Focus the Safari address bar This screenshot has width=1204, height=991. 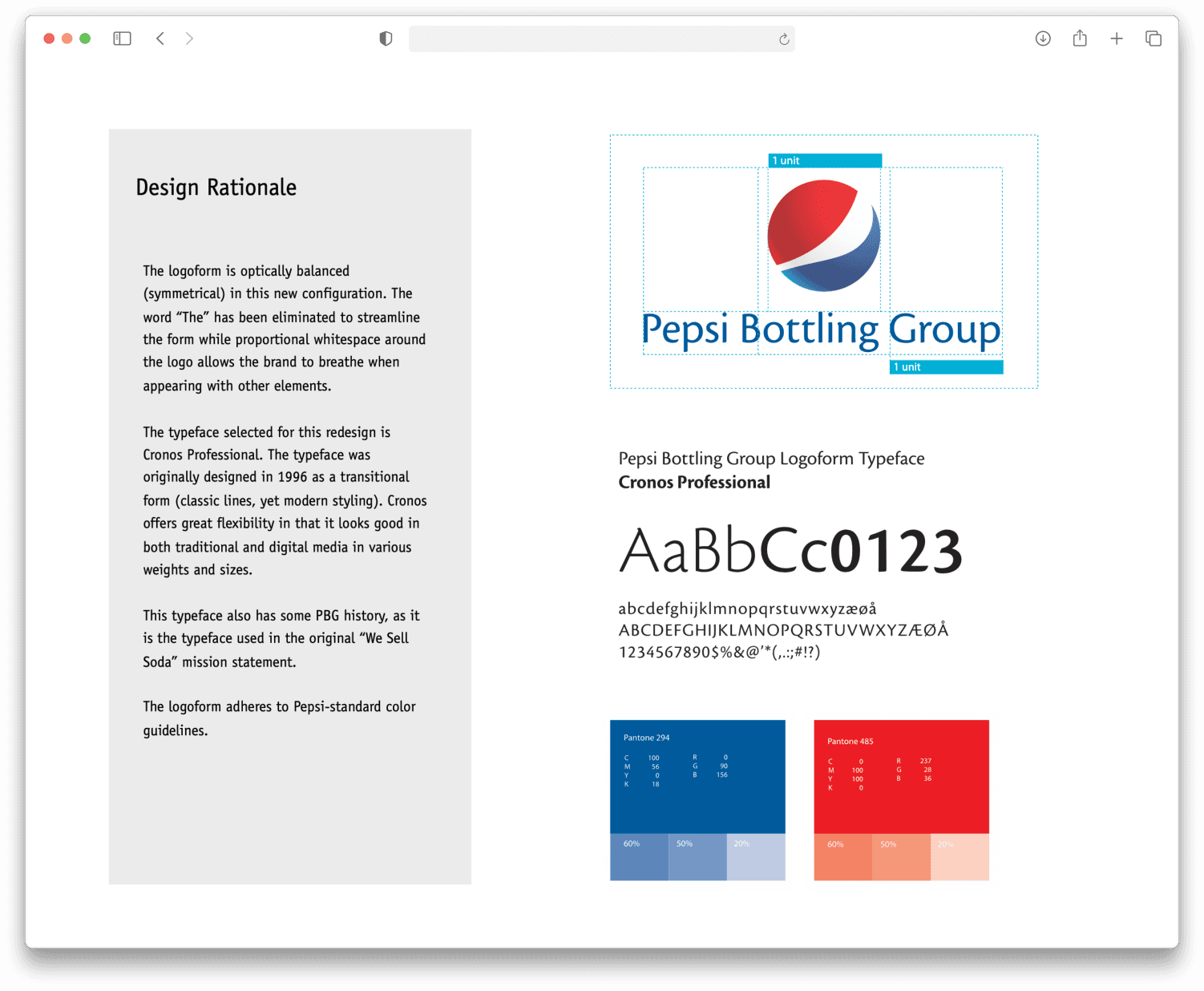(602, 38)
